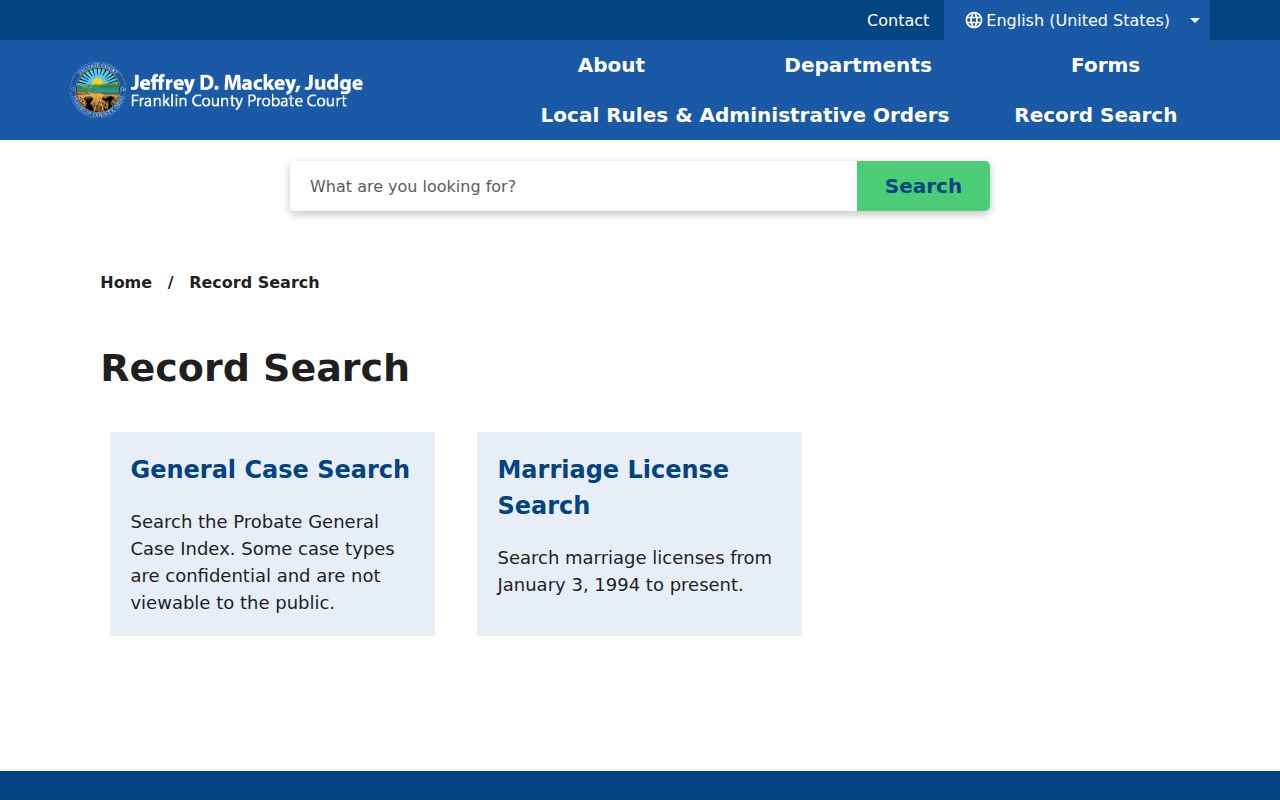Viewport: 1280px width, 800px height.
Task: Open Local Rules & Administrative Orders
Action: [x=745, y=115]
